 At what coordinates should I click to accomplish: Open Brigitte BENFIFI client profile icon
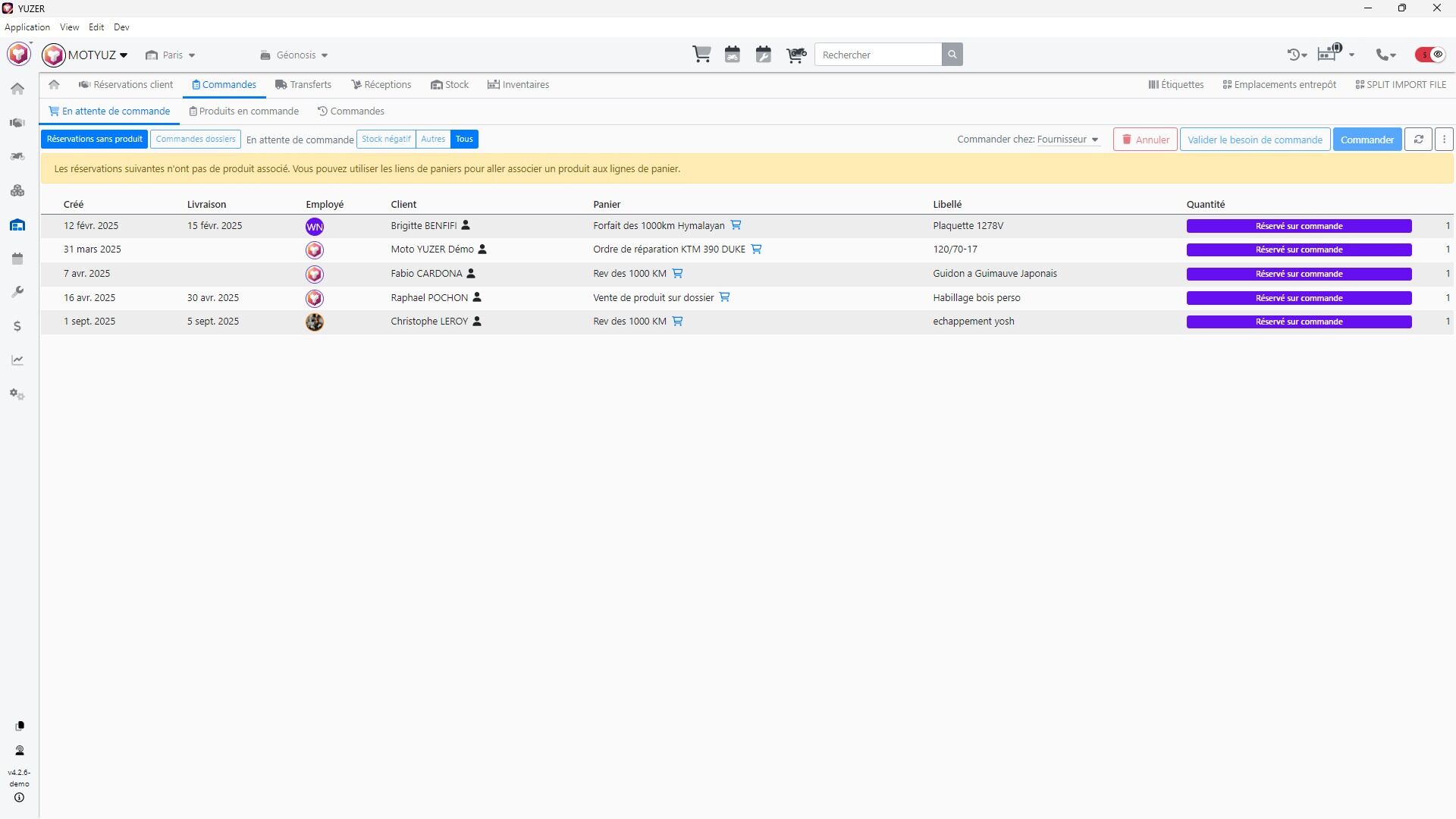pos(466,225)
